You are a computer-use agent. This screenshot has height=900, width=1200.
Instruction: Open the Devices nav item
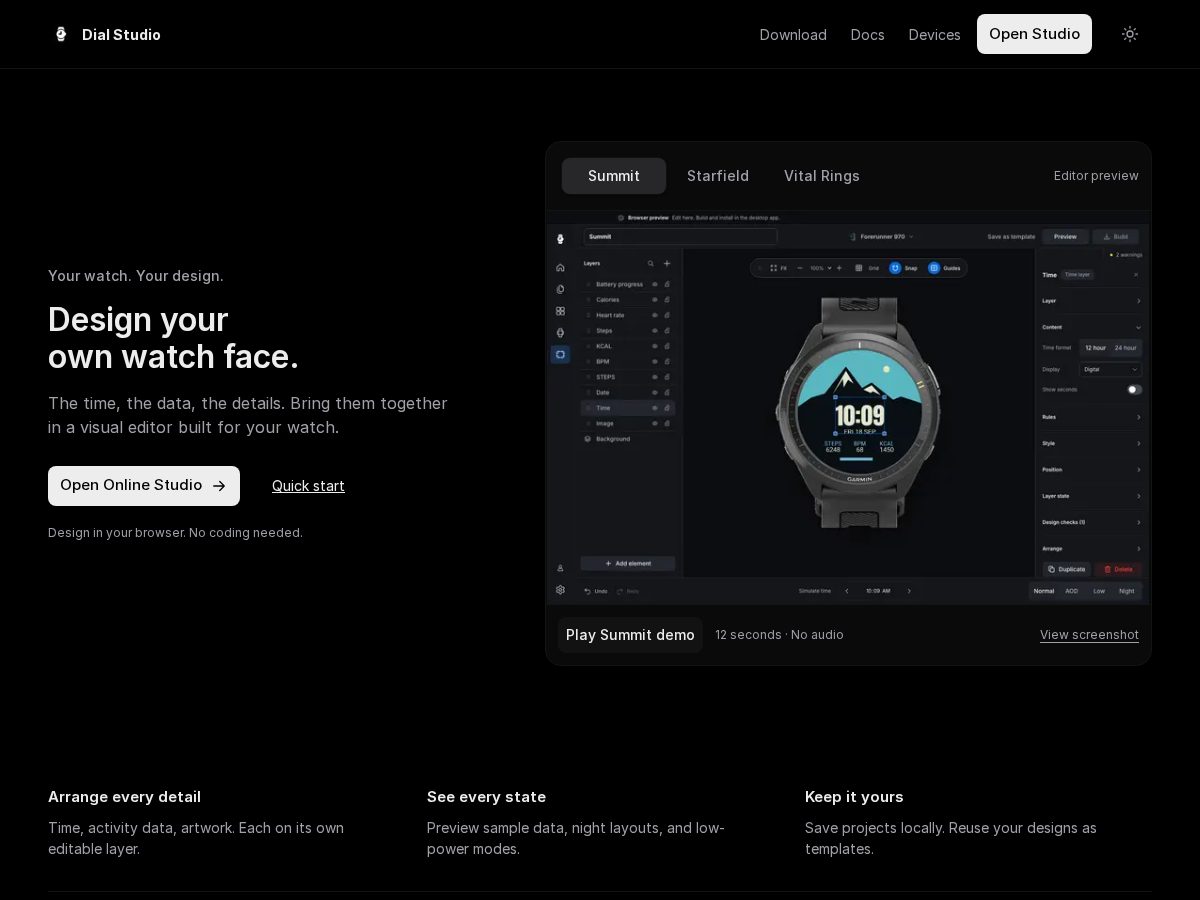(x=935, y=35)
